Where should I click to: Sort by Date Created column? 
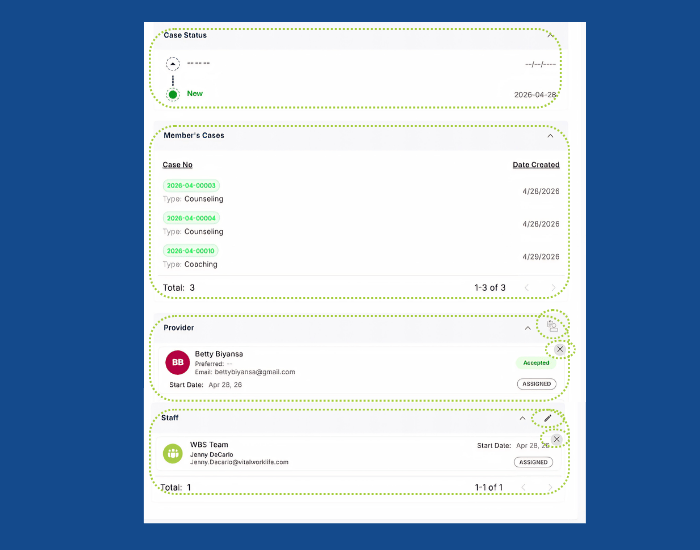point(536,165)
